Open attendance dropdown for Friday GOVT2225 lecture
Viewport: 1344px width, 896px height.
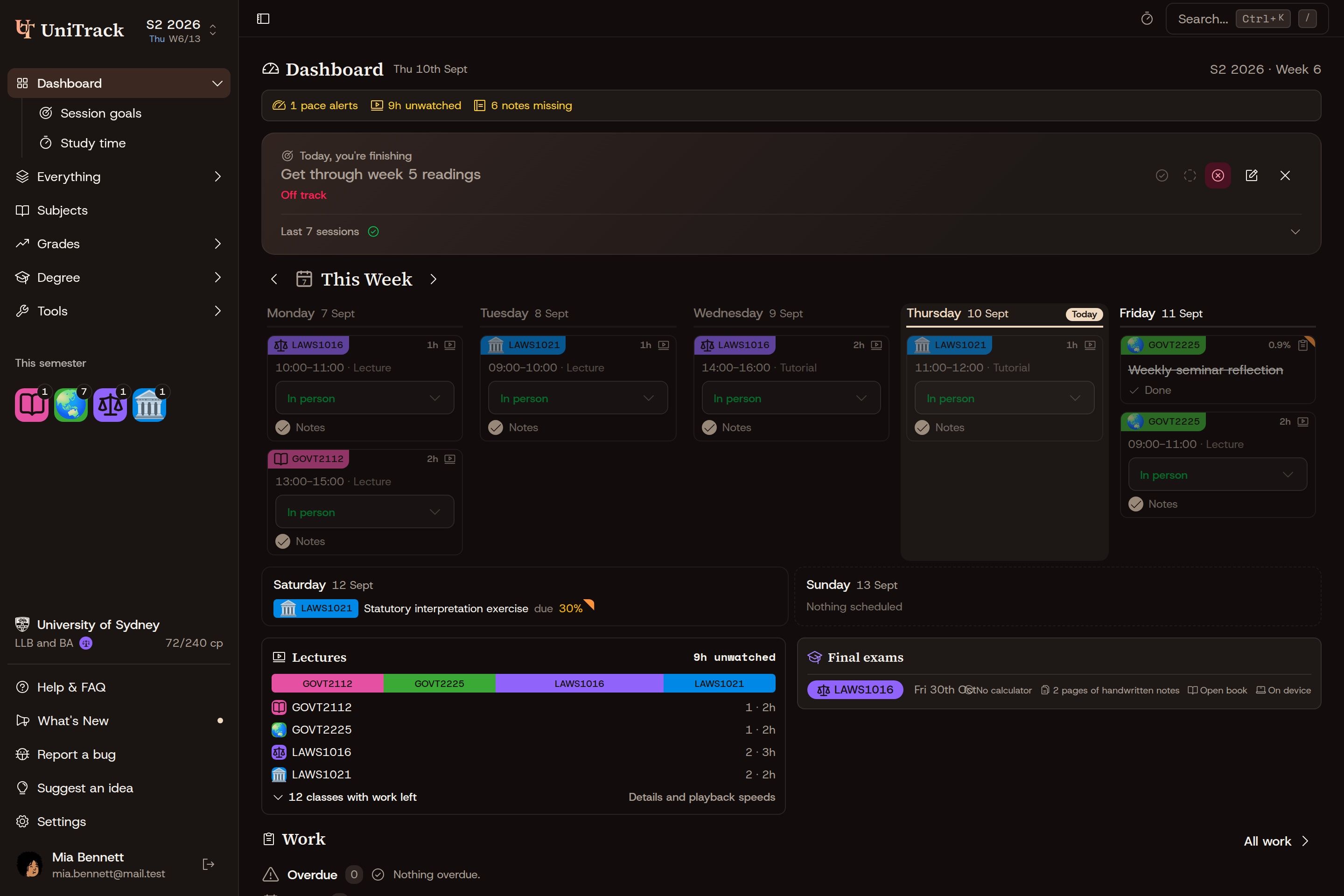click(1218, 474)
